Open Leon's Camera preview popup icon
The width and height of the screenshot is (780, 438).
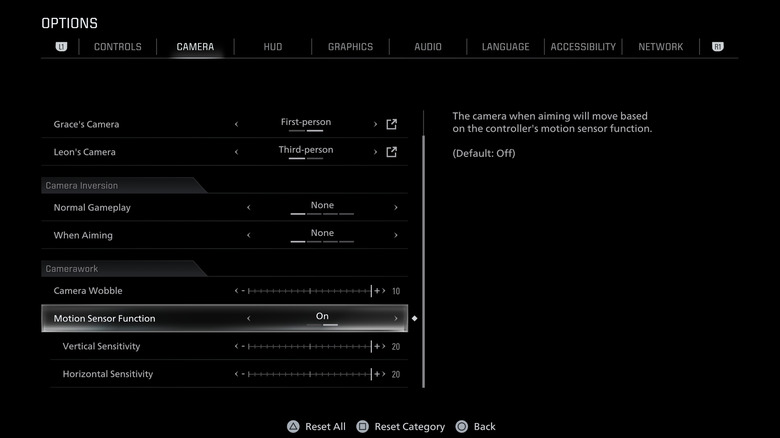click(x=391, y=152)
